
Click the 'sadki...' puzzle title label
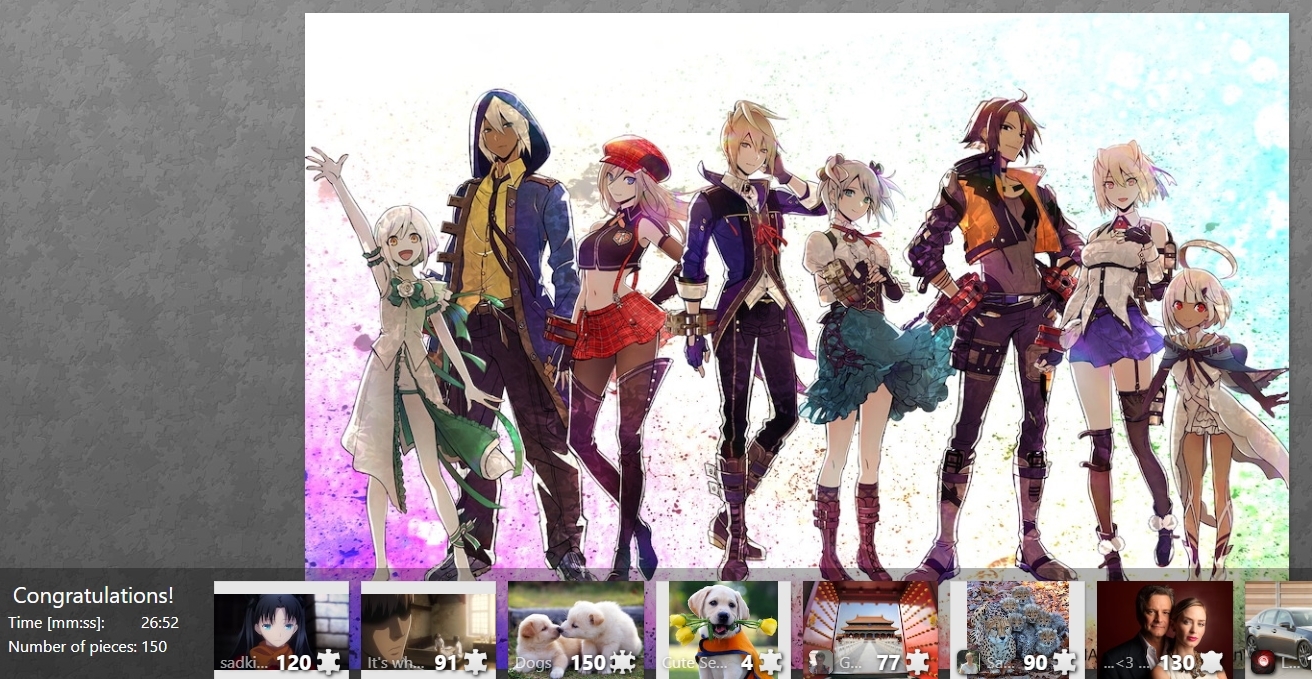(245, 663)
